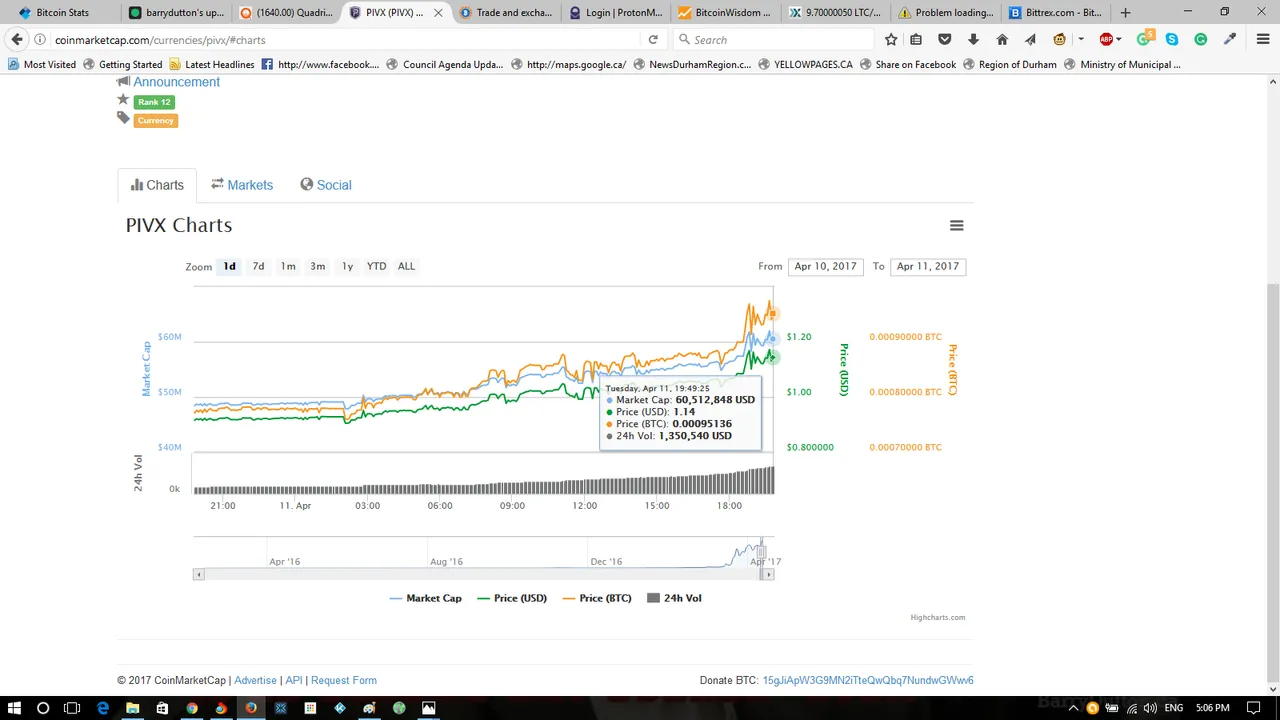
Task: Toggle the Price (USD) series in legend
Action: click(512, 598)
